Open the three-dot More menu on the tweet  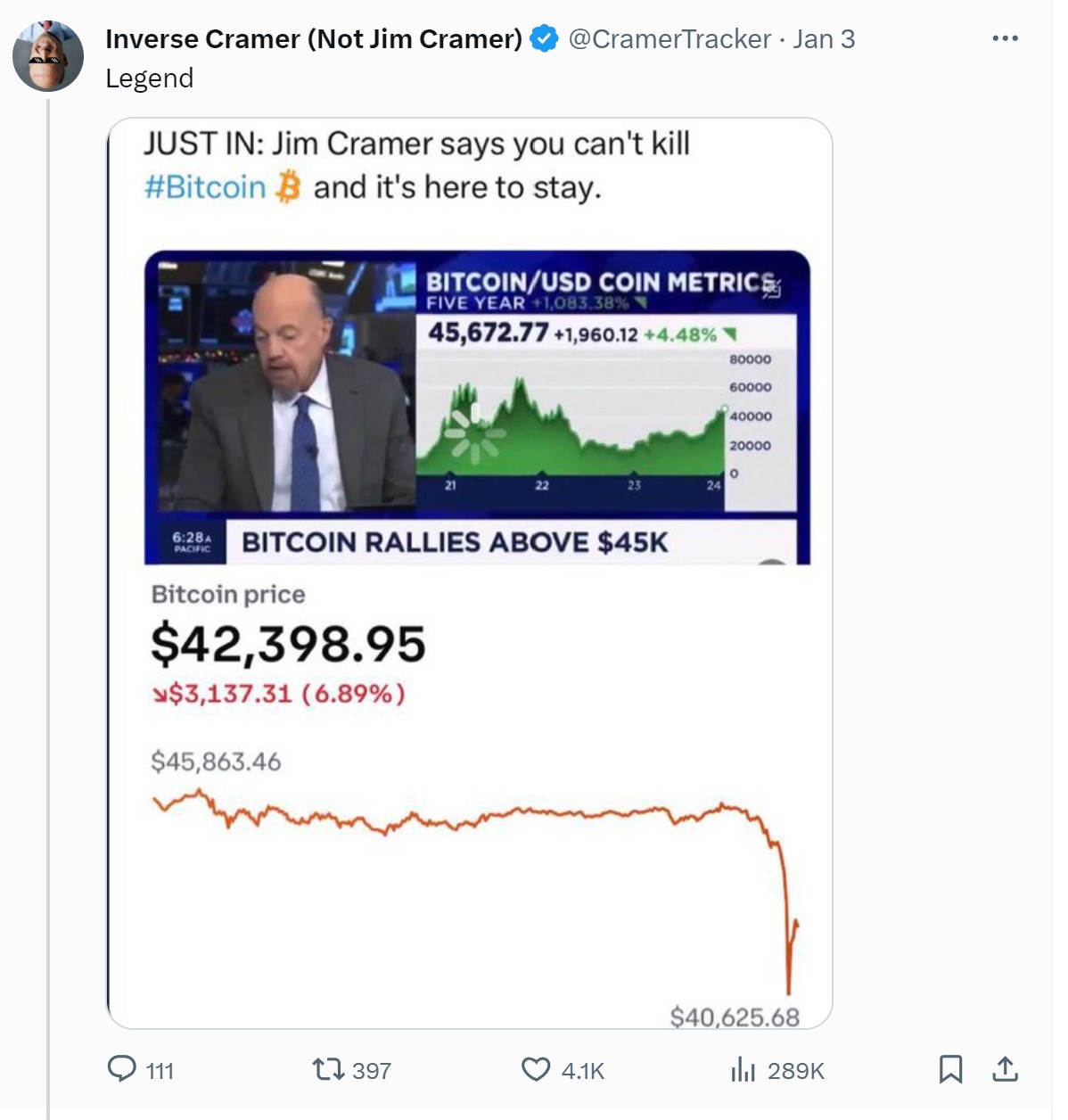click(1005, 38)
